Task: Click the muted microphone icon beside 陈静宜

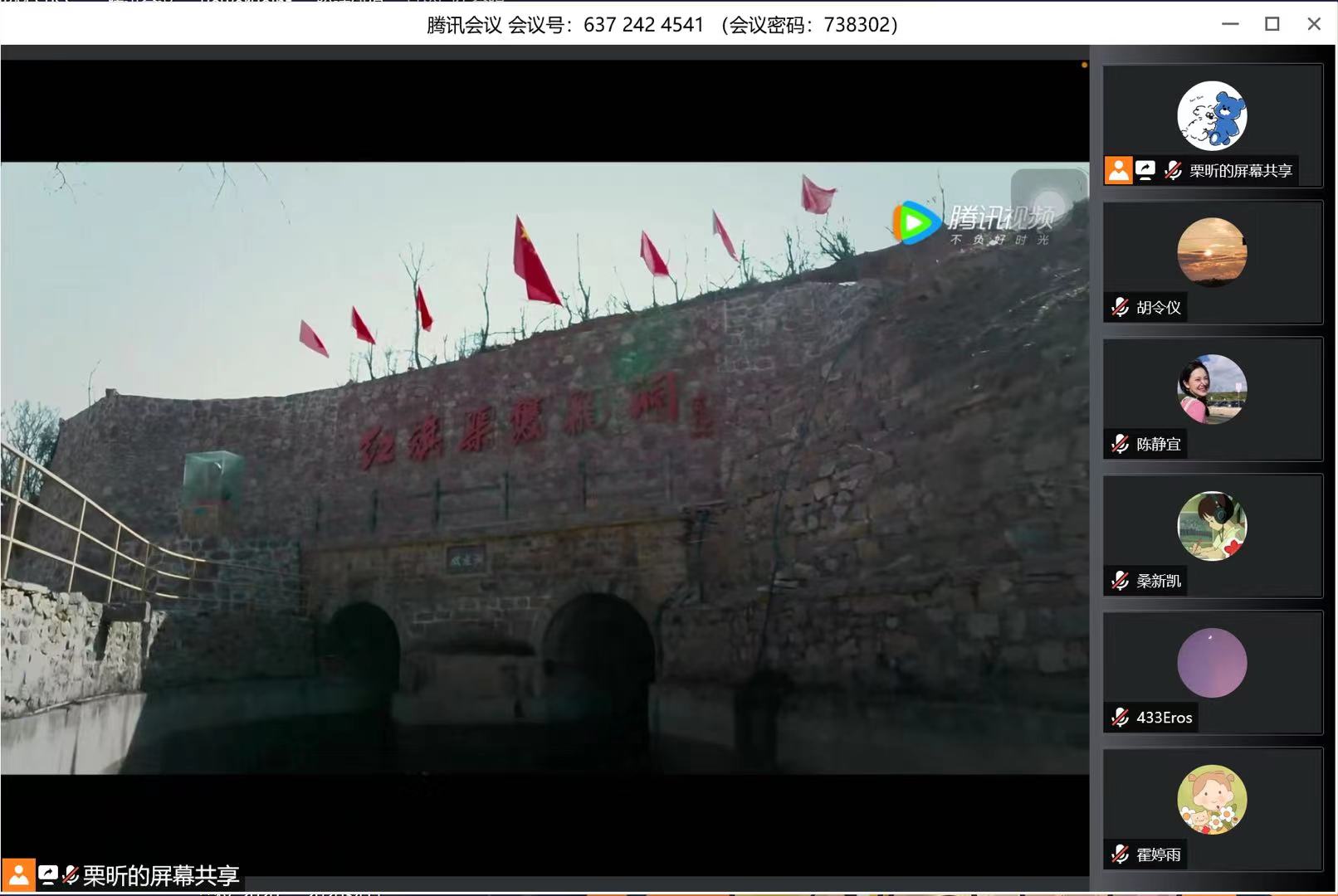Action: [x=1120, y=445]
